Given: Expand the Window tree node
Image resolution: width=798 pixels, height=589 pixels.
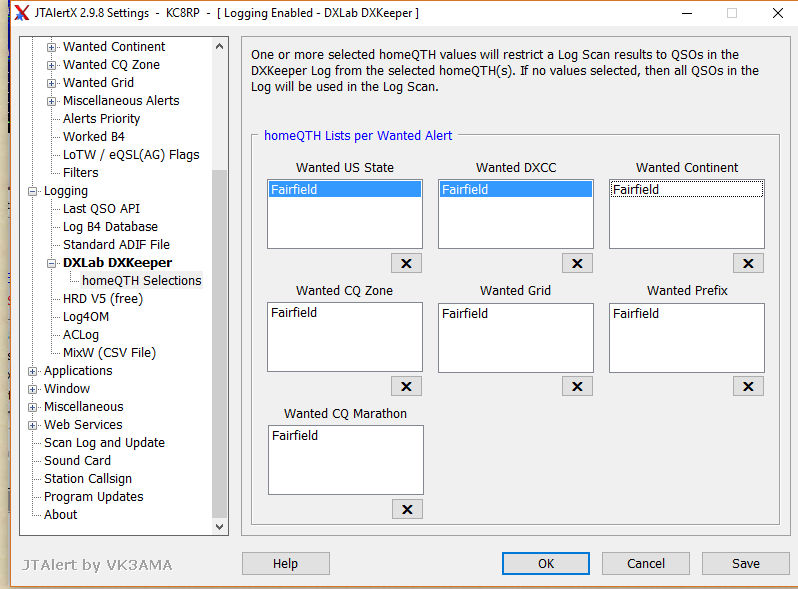Looking at the screenshot, I should [33, 389].
